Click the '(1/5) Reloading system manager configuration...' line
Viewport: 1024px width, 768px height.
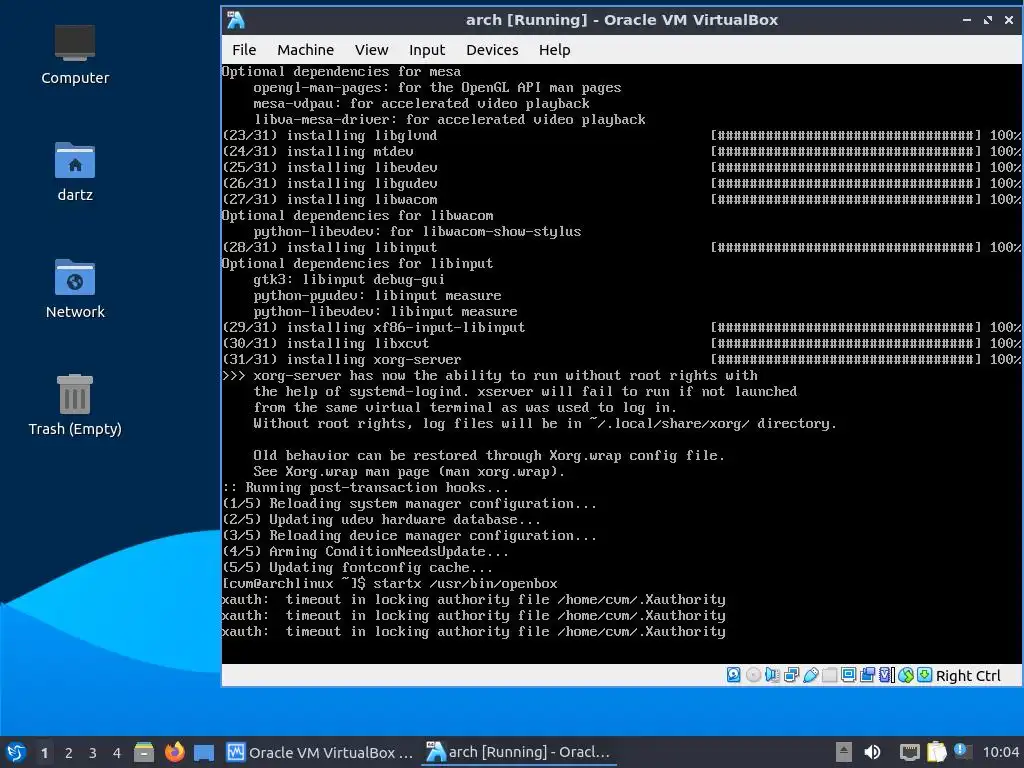[409, 504]
